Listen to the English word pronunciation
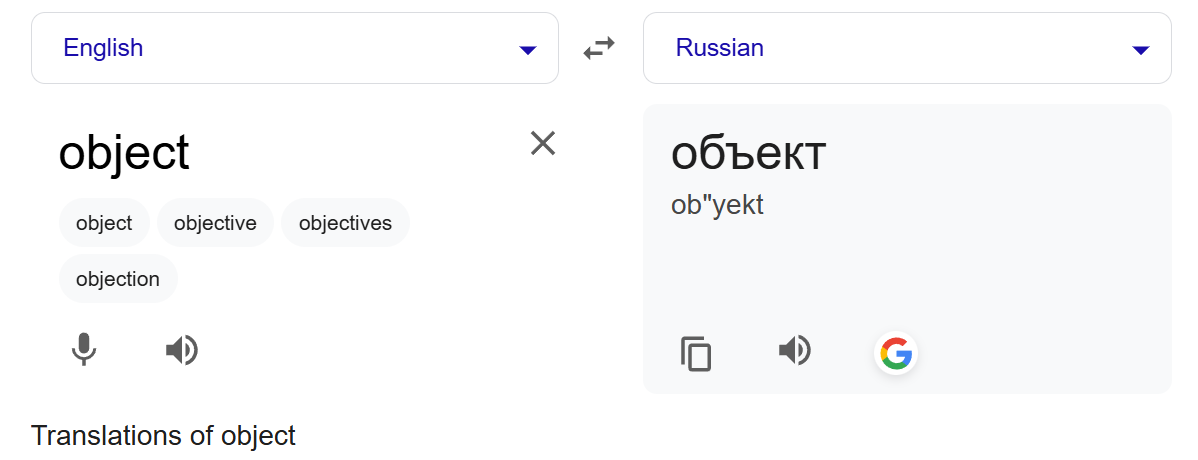Viewport: 1198px width, 460px height. 182,351
